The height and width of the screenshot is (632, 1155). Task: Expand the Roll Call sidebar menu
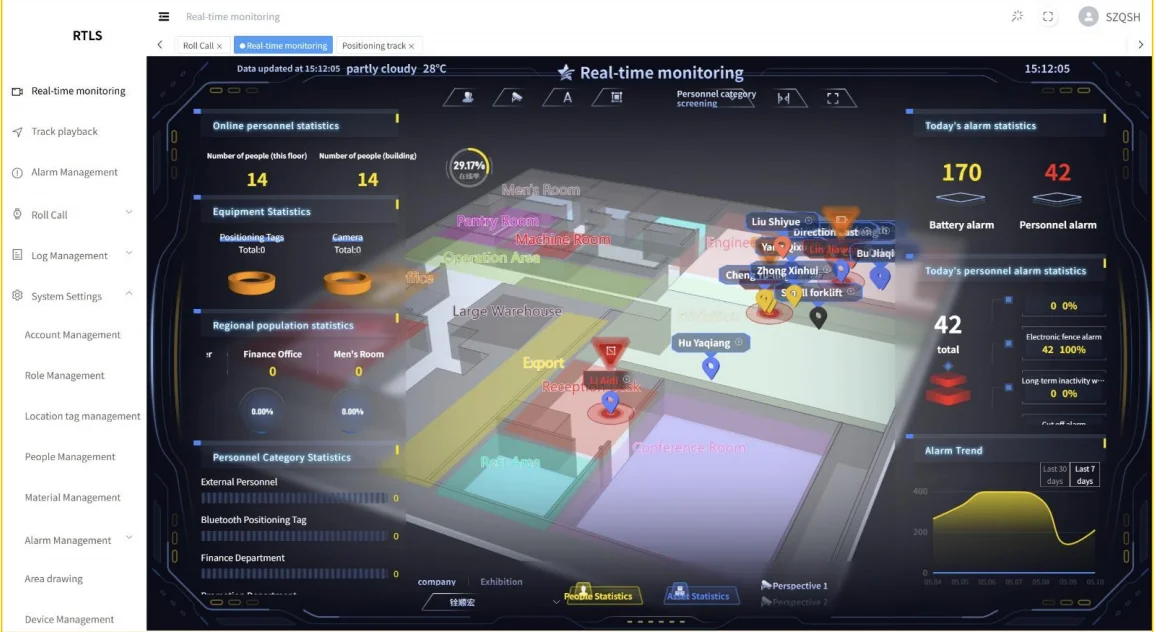click(x=129, y=212)
